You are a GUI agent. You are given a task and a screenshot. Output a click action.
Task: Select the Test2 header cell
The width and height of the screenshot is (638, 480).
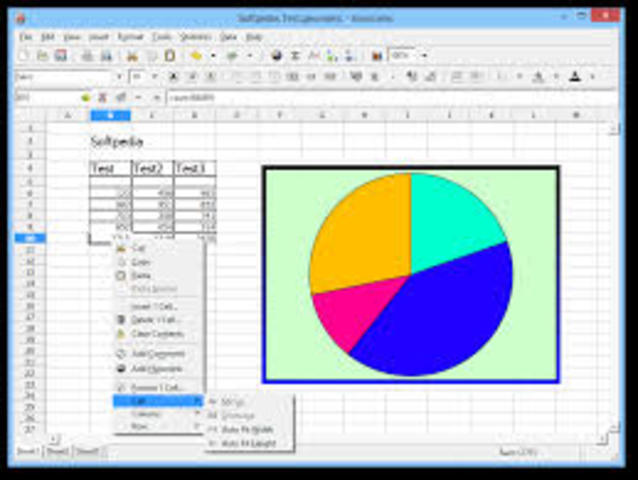click(x=153, y=168)
